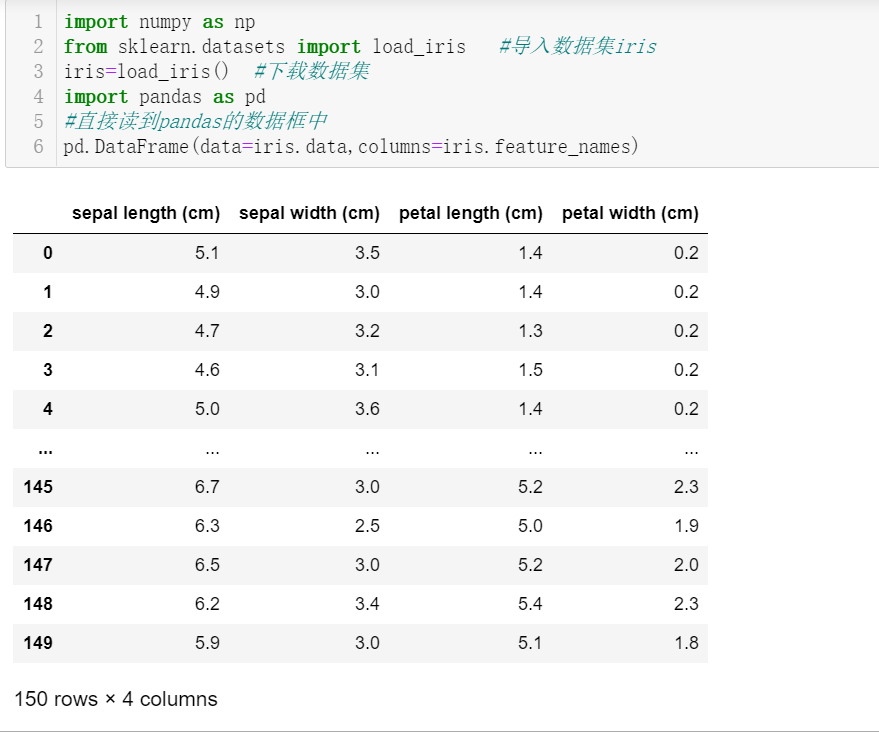The height and width of the screenshot is (732, 879).
Task: Click sepal width value 3.0 in row 1
Action: [x=367, y=292]
